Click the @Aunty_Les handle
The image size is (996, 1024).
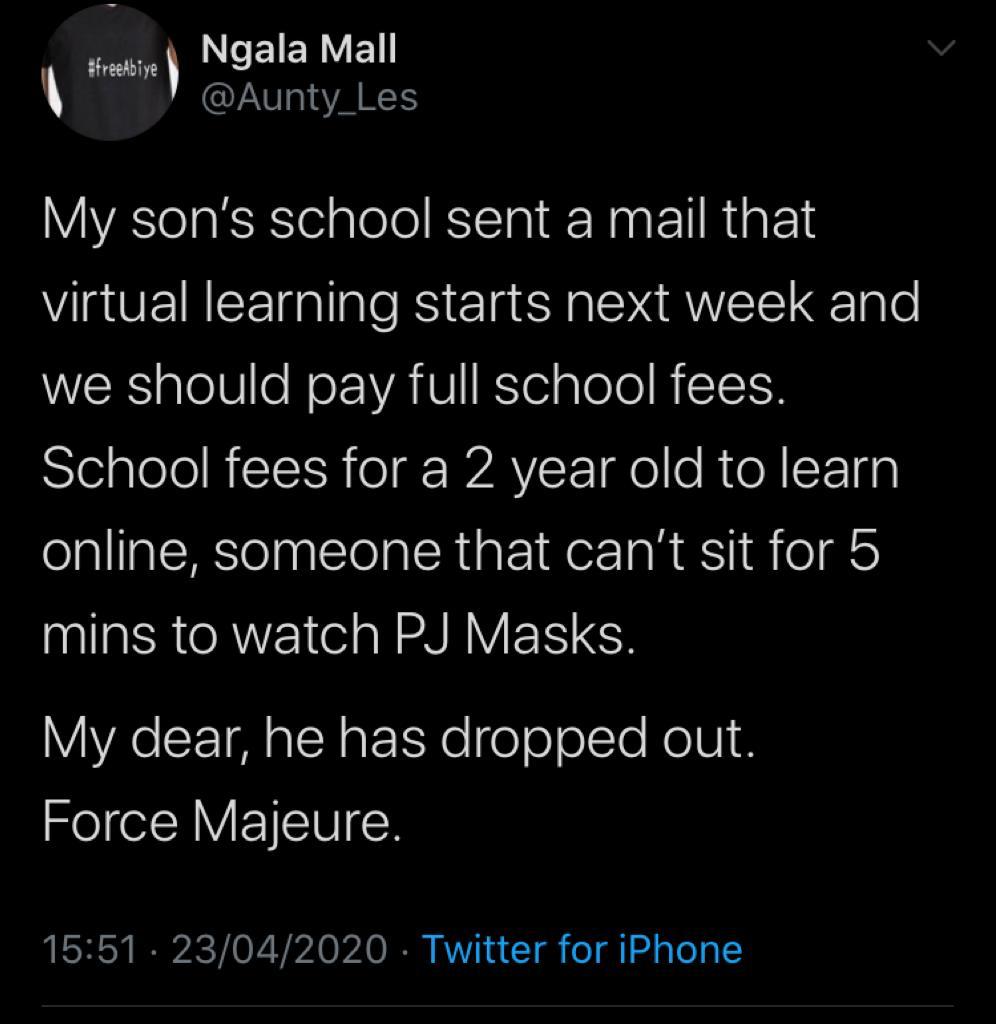(x=309, y=98)
